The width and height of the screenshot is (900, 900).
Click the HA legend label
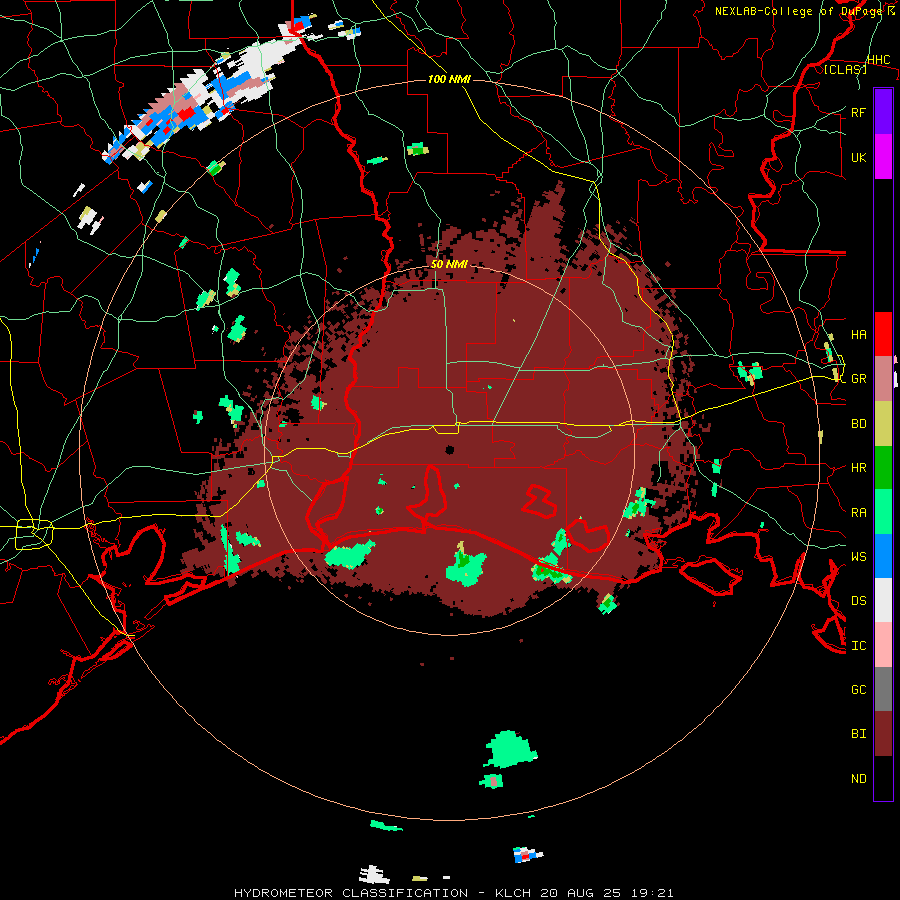(858, 334)
